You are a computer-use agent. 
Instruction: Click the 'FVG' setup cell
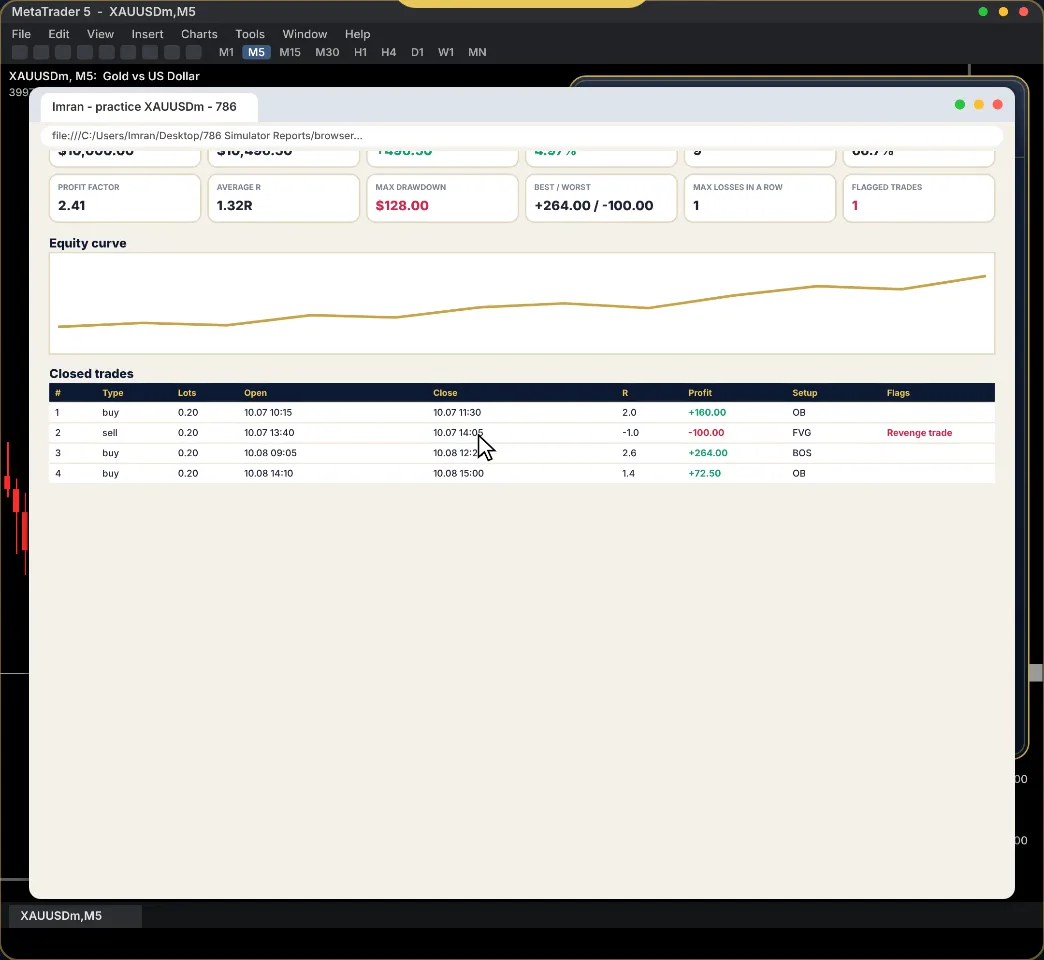(802, 433)
